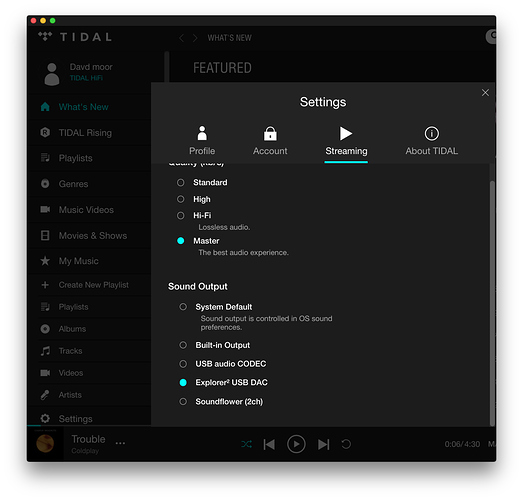Click the My Music star icon
Viewport: 523px width, 500px height.
click(45, 261)
